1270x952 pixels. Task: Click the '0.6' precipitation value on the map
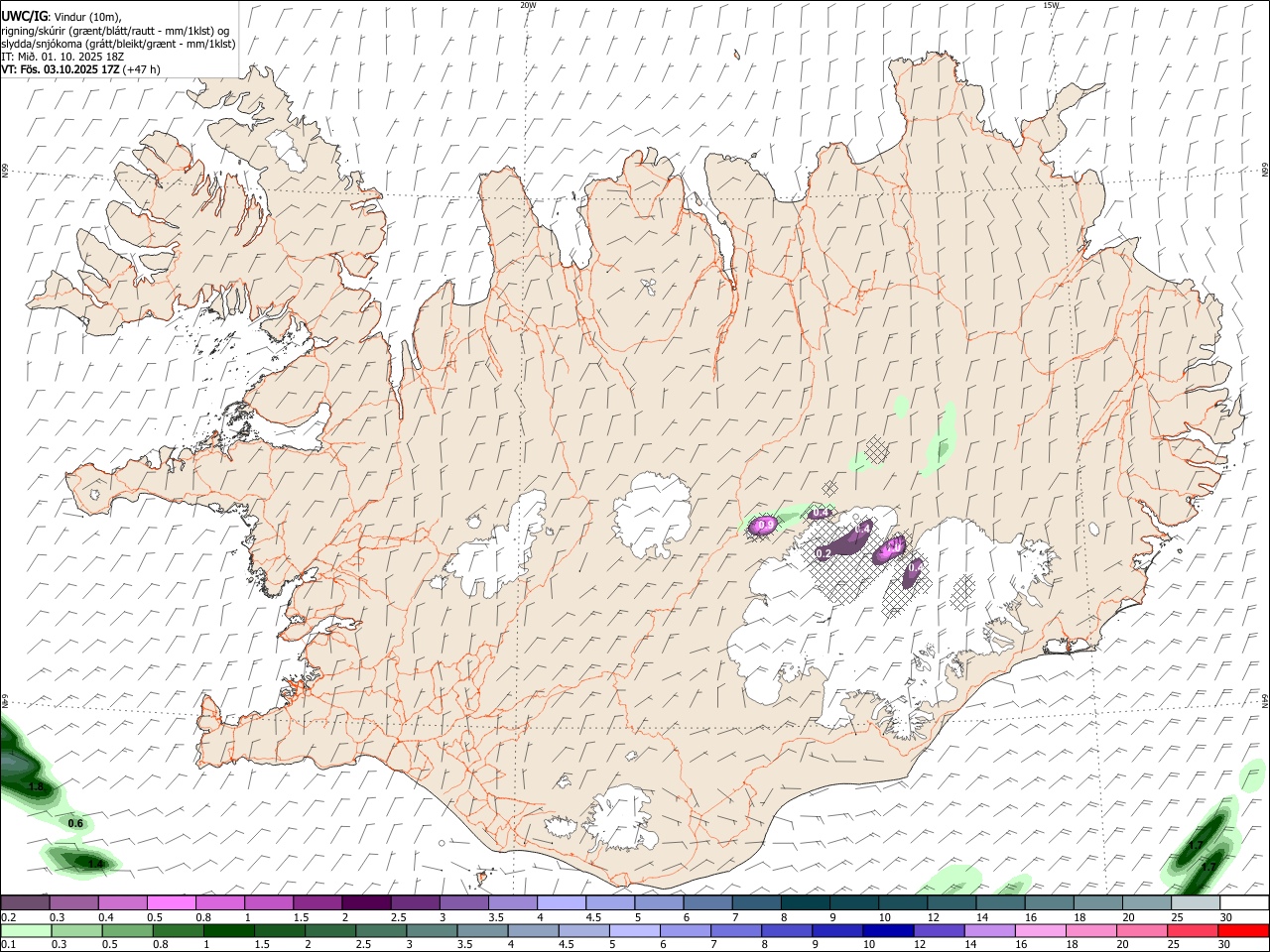[75, 823]
